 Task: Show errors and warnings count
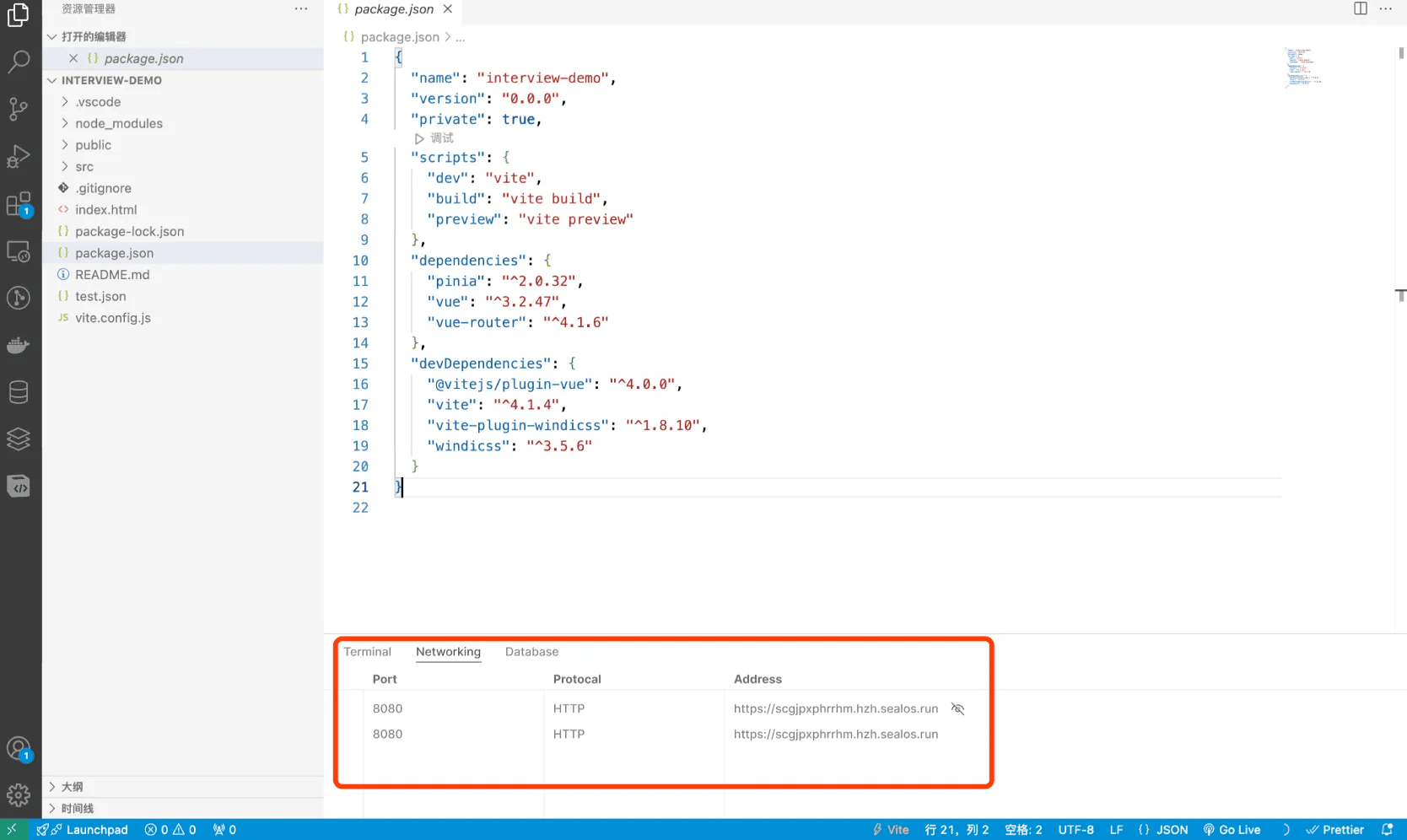pyautogui.click(x=170, y=830)
